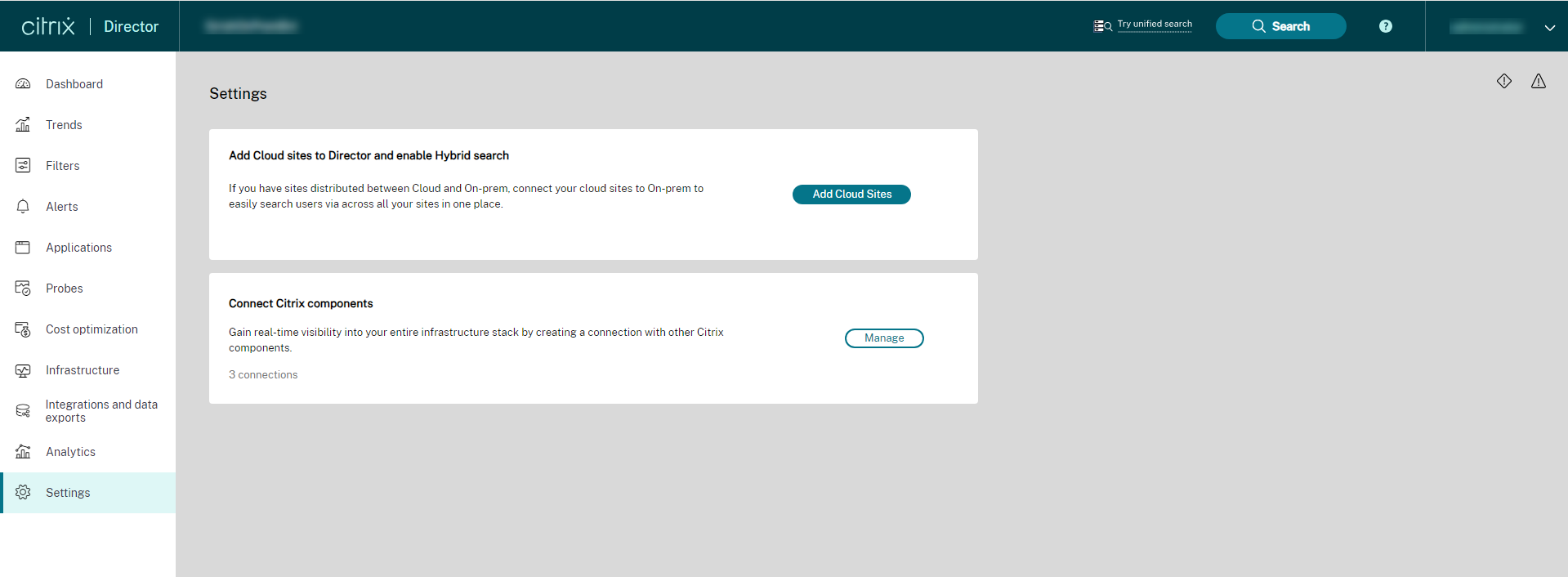This screenshot has width=1568, height=577.
Task: Click the Dashboard gauge icon
Action: pos(23,84)
